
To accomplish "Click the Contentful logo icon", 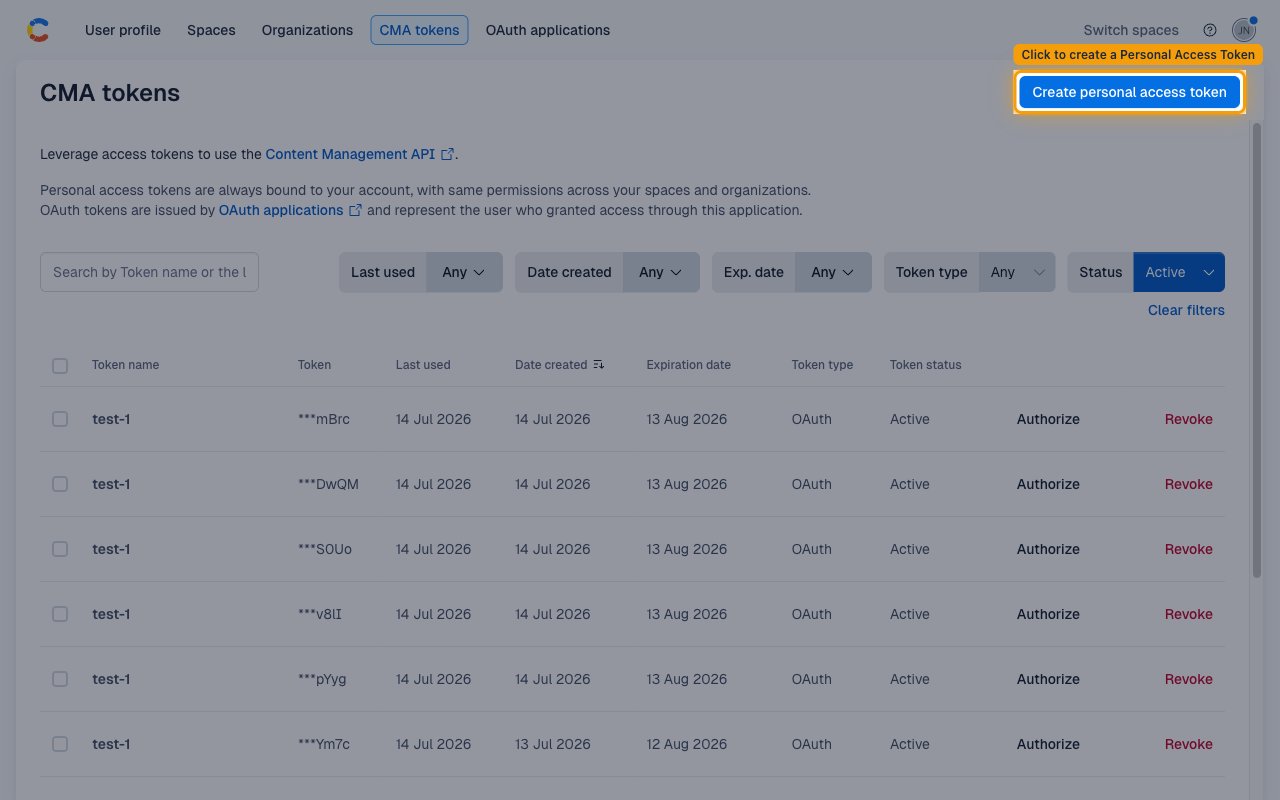I will pos(38,30).
